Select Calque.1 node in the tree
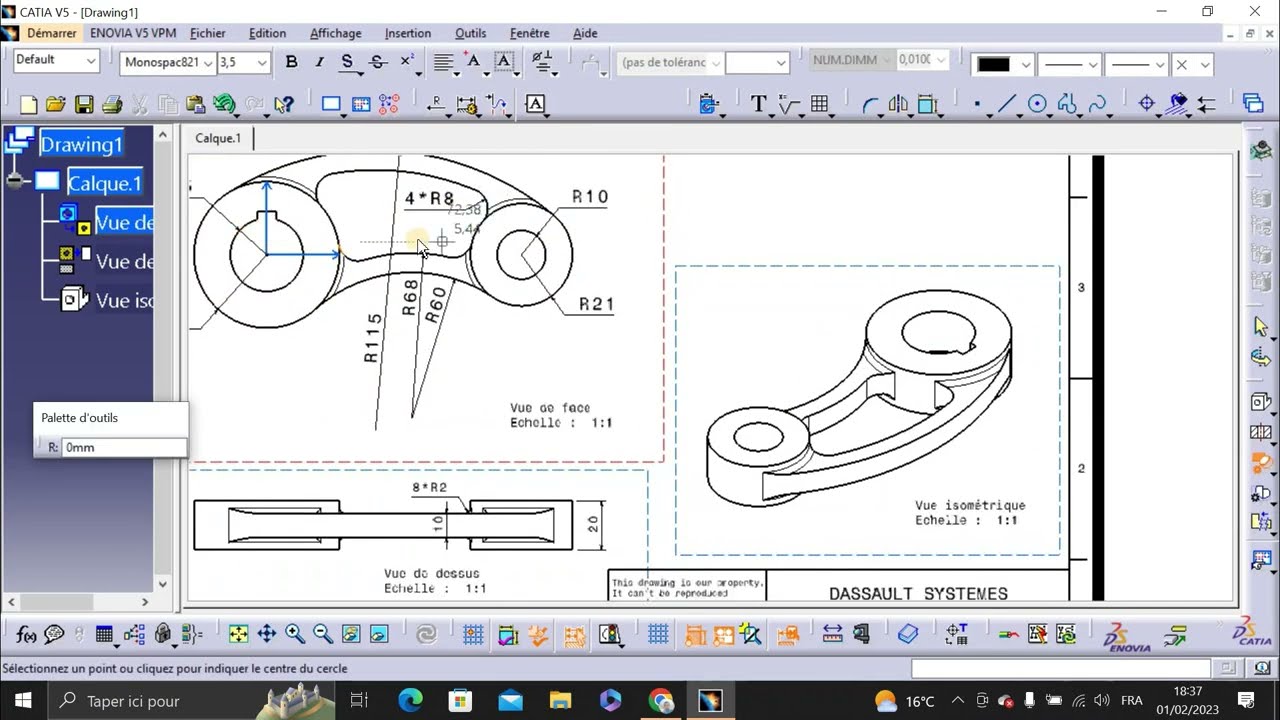This screenshot has height=720, width=1280. 105,183
